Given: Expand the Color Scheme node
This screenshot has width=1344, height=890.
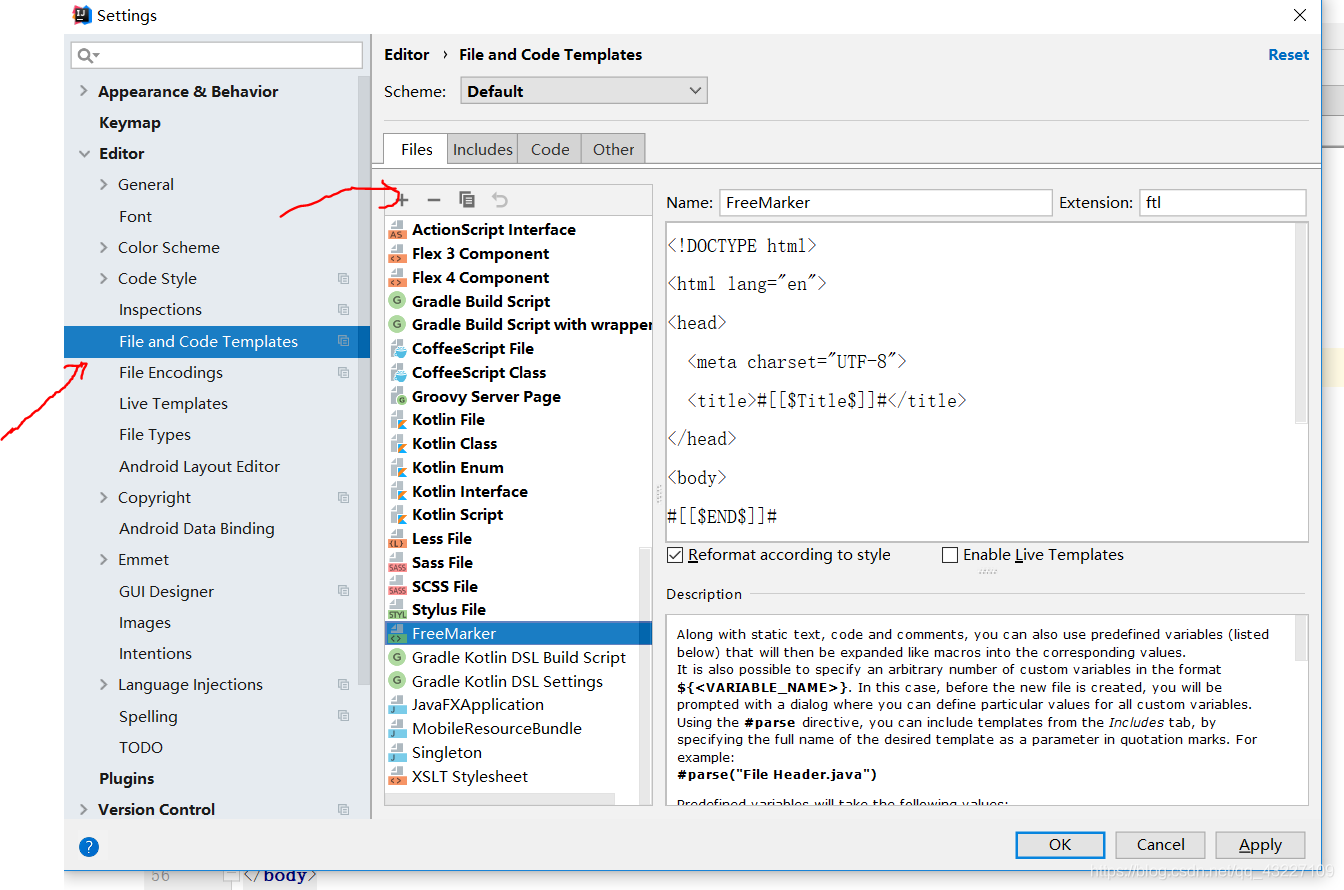Looking at the screenshot, I should coord(104,248).
